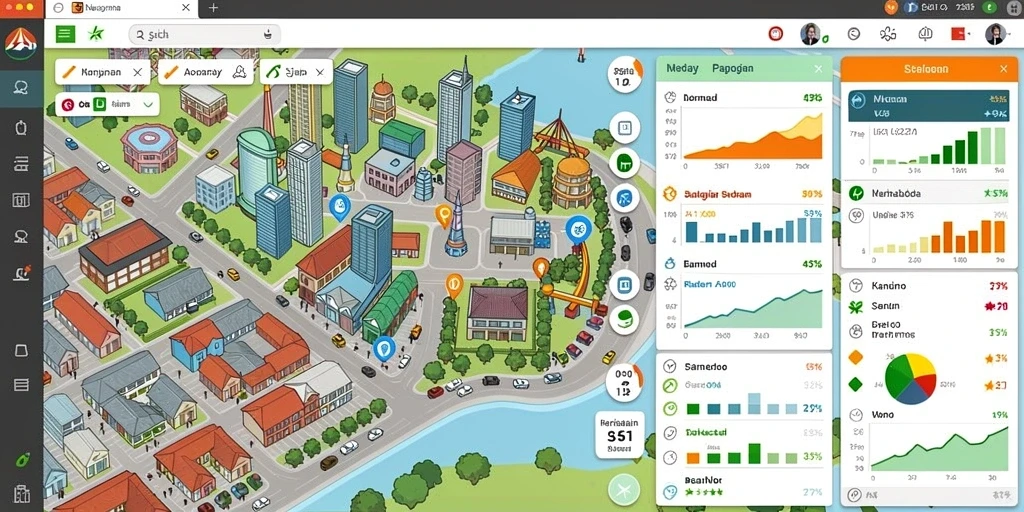Click the compass button at map bottom
This screenshot has height=512, width=1024.
622,489
